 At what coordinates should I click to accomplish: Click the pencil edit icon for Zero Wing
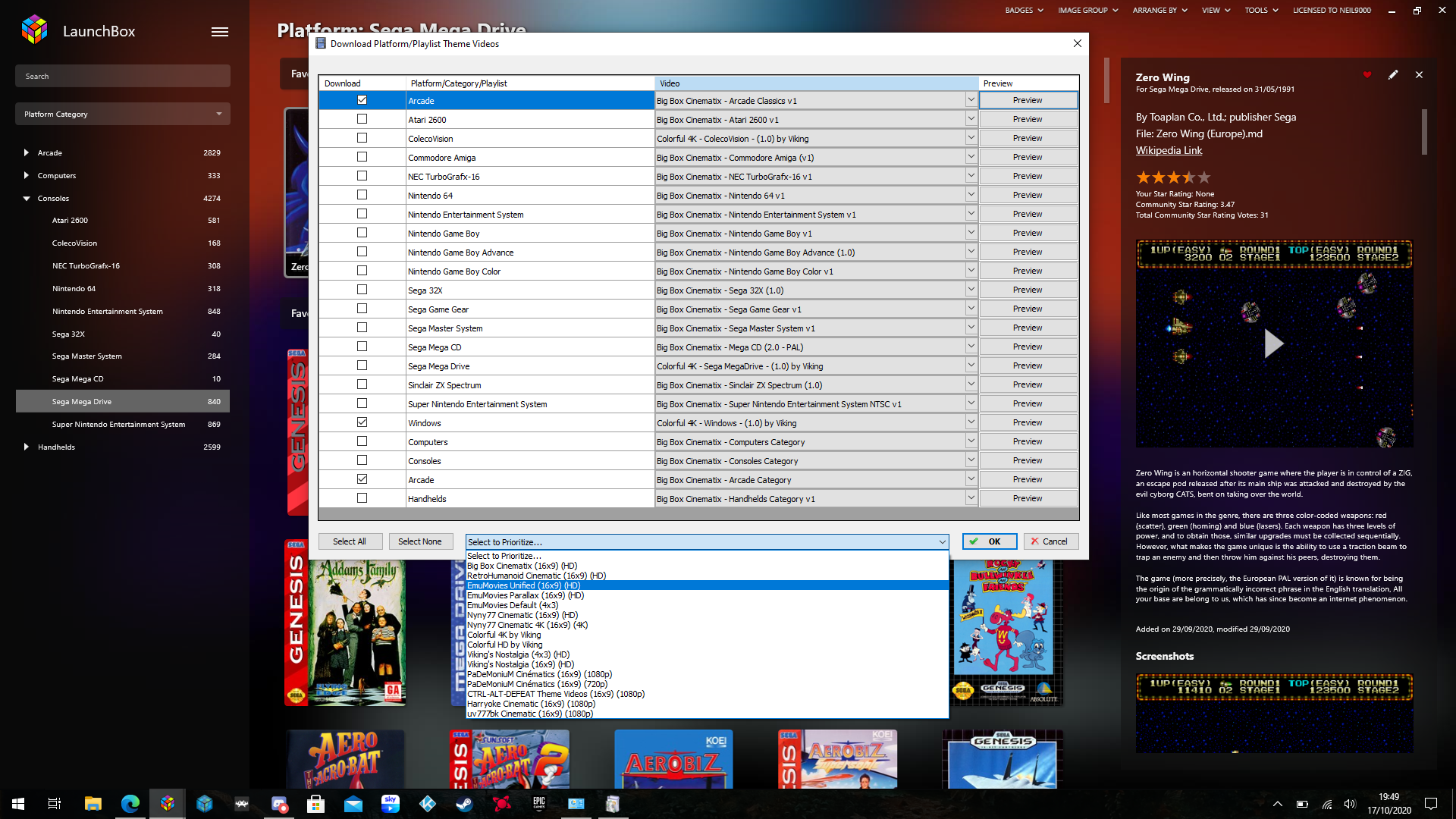click(x=1393, y=75)
